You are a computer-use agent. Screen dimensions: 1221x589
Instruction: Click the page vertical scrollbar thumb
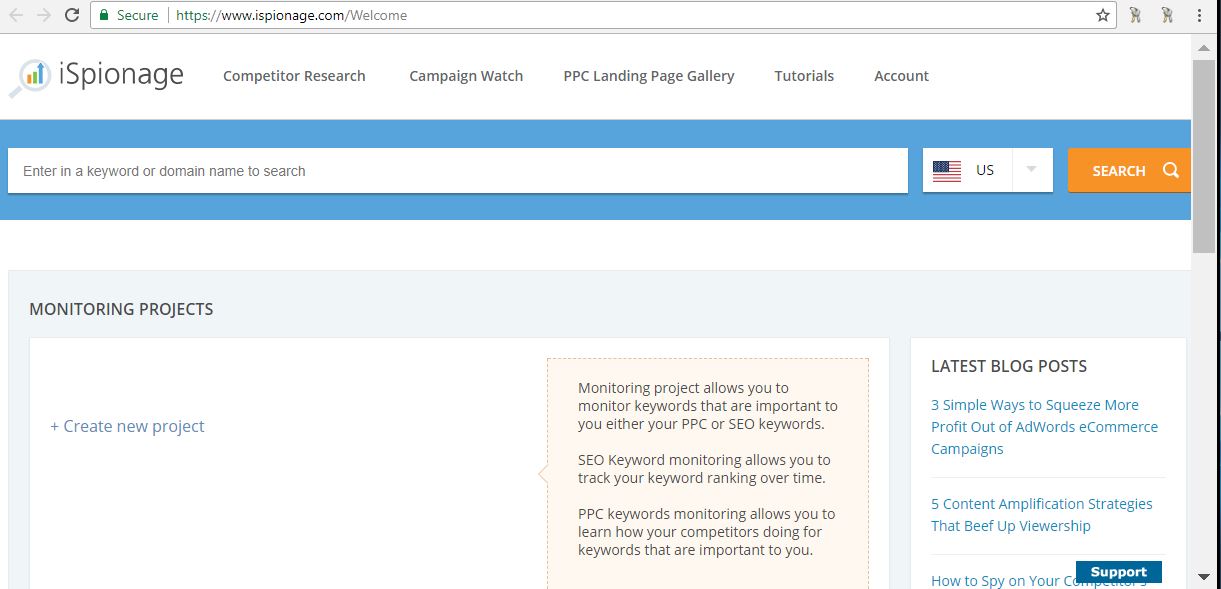[x=1204, y=156]
